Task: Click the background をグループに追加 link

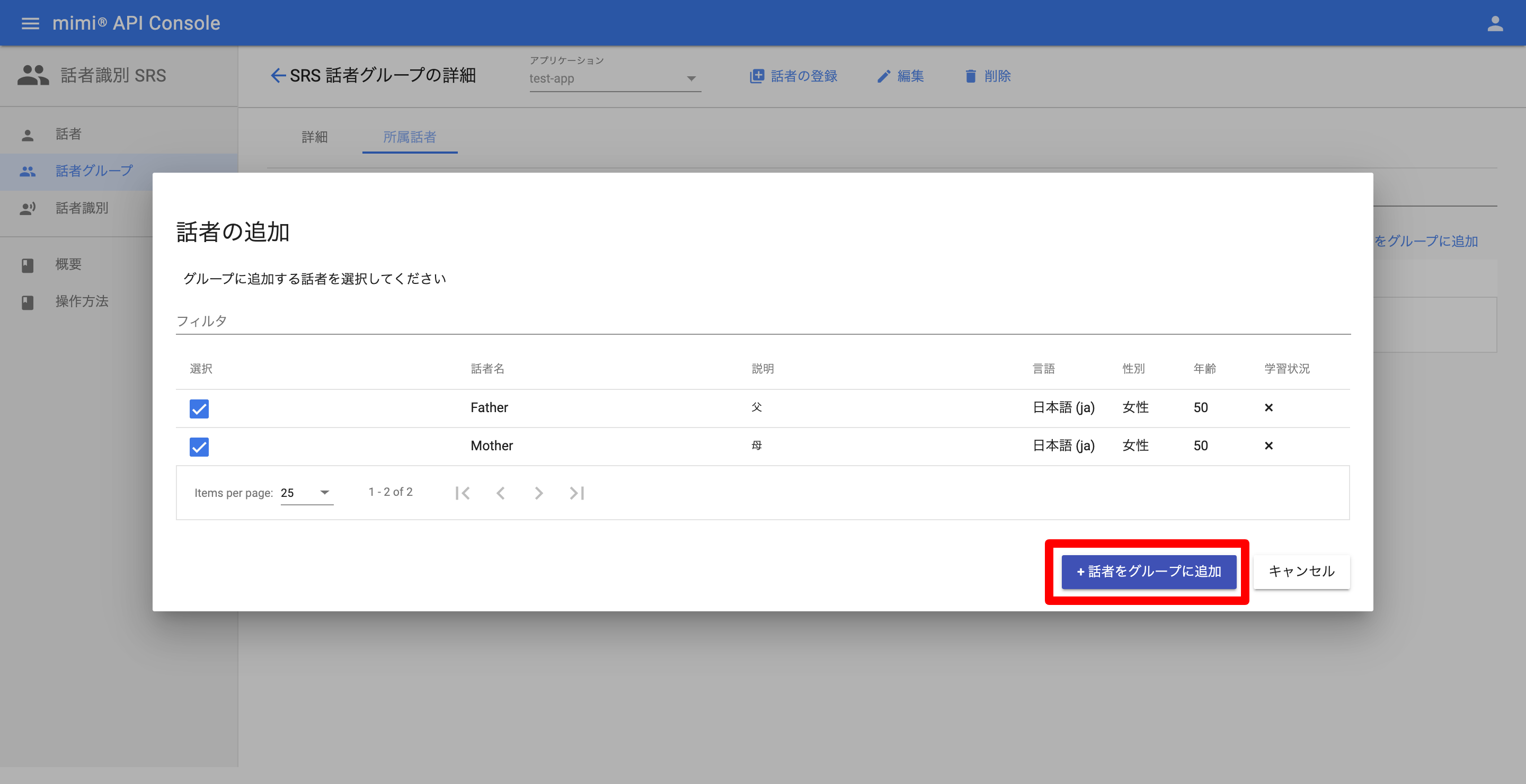Action: [x=1426, y=241]
